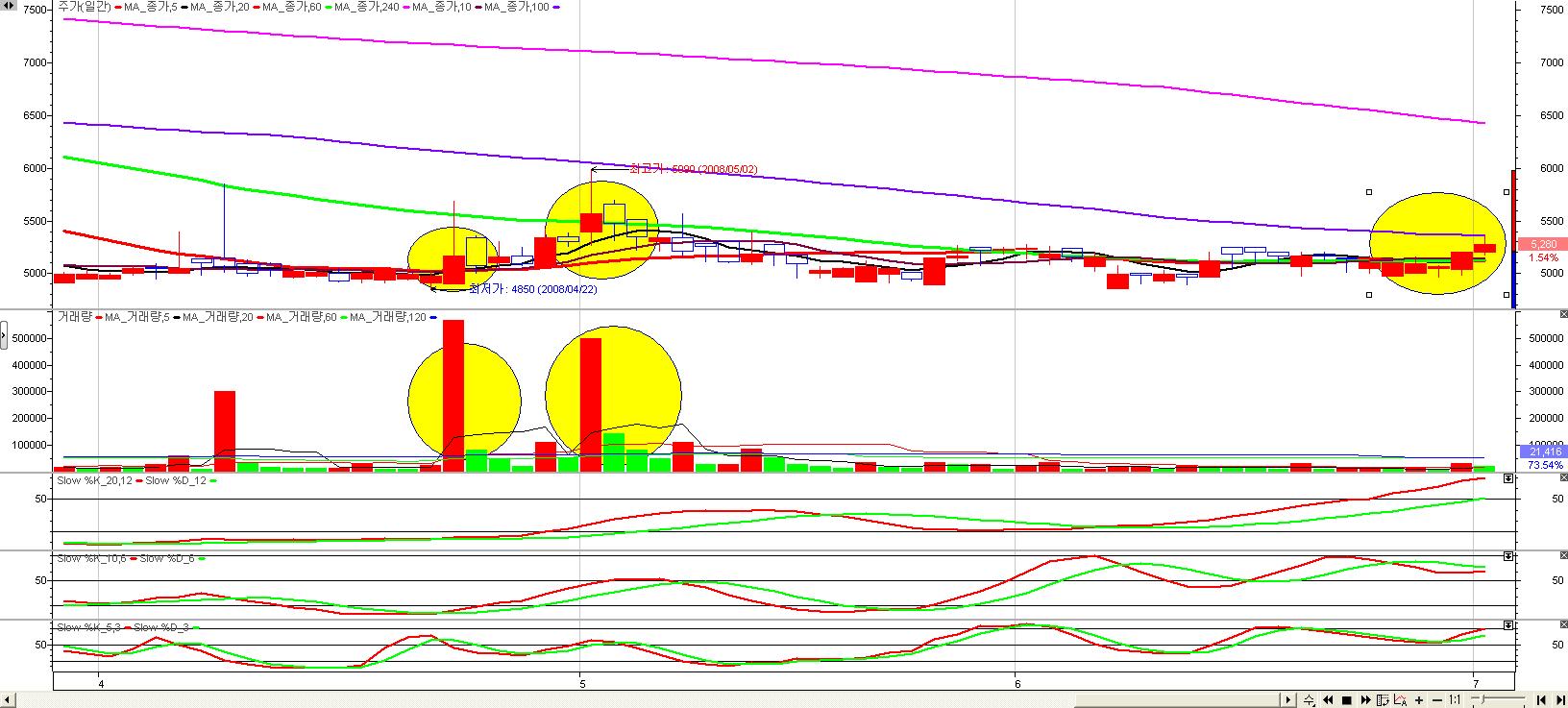This screenshot has width=1568, height=708.
Task: Close the Slow %K_20,12 stochastic pane
Action: pyautogui.click(x=1563, y=477)
